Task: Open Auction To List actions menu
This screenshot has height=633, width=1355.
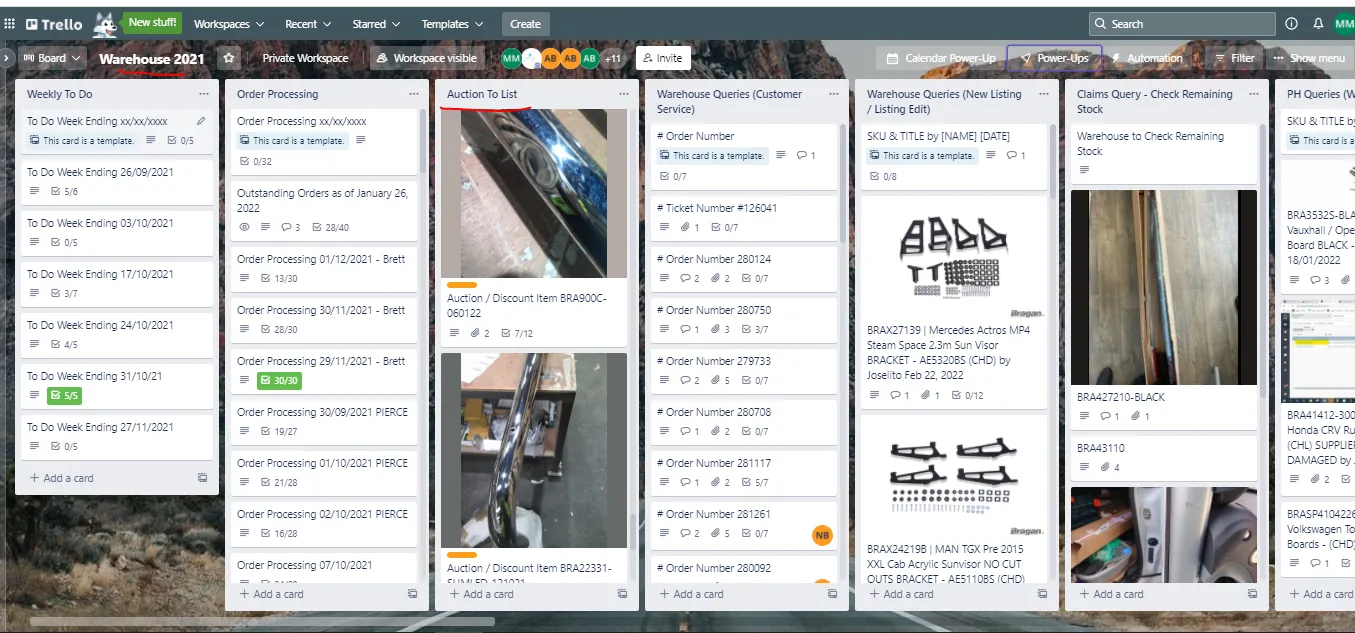Action: click(x=624, y=94)
